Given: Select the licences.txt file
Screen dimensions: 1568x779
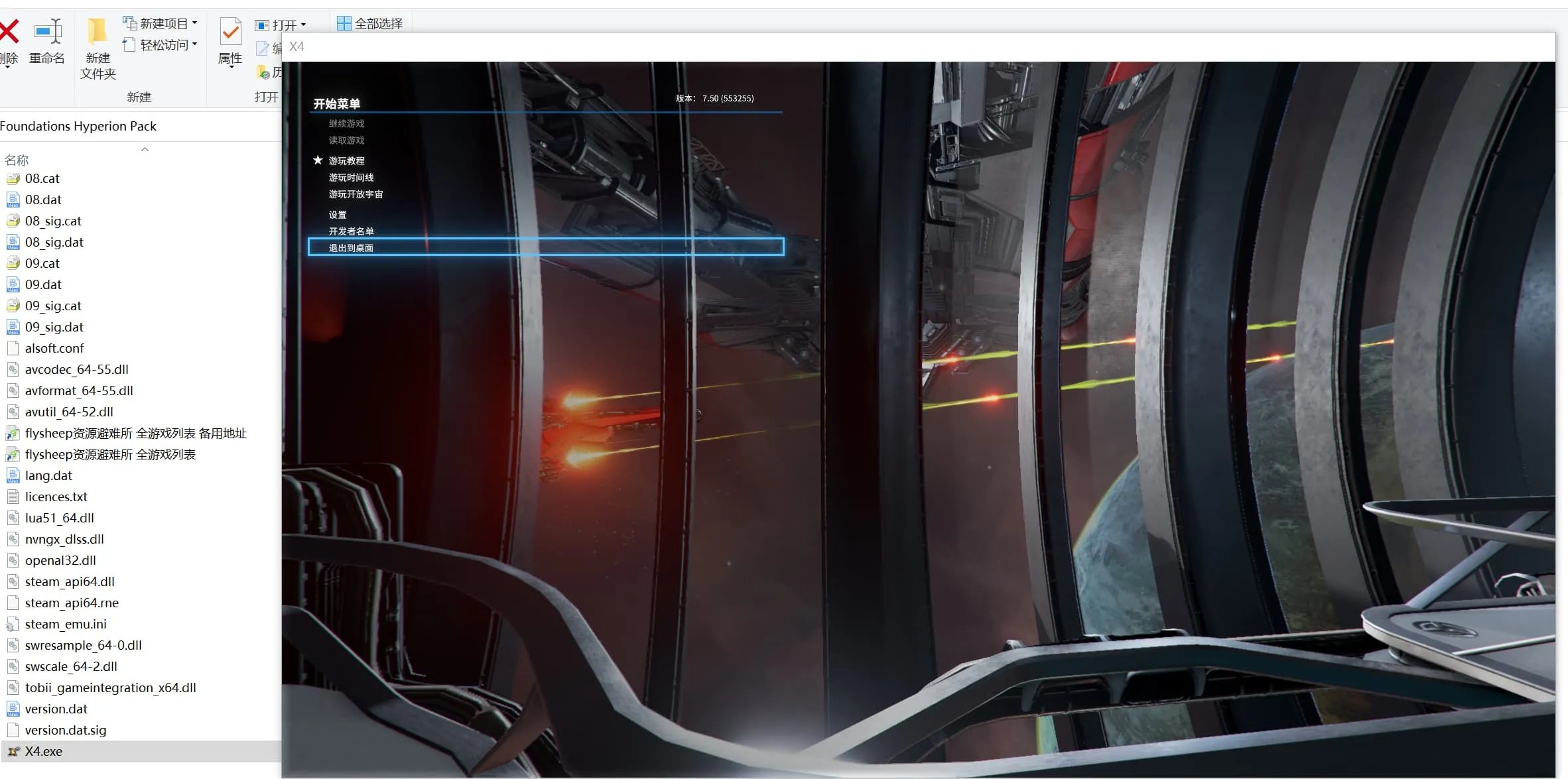Looking at the screenshot, I should point(56,497).
